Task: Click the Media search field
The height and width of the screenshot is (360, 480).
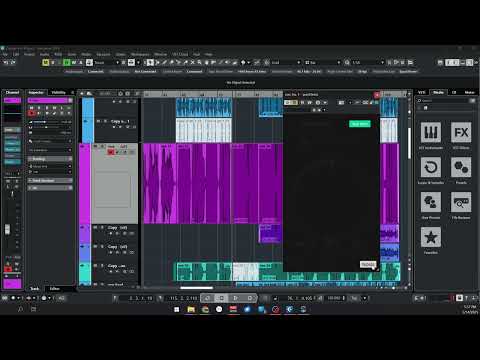Action: coord(445,100)
